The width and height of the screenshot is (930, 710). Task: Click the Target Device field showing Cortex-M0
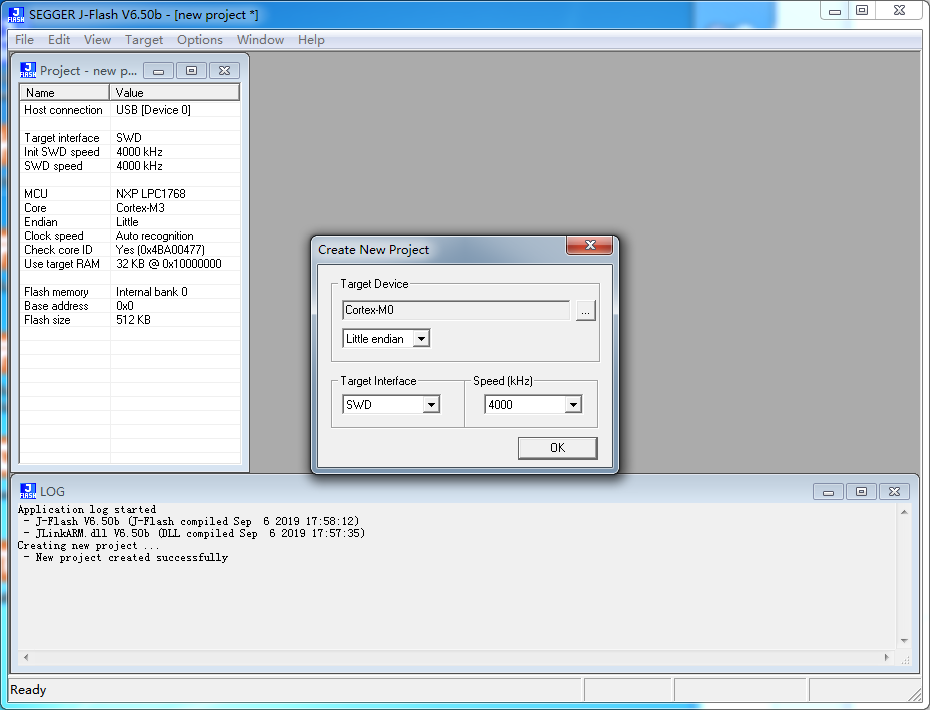pyautogui.click(x=456, y=310)
